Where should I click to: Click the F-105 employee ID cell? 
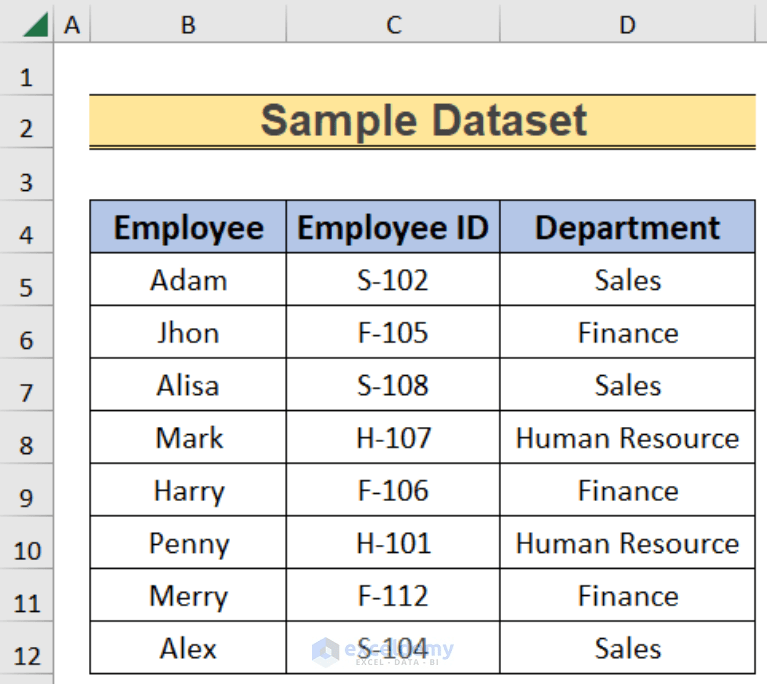point(393,332)
